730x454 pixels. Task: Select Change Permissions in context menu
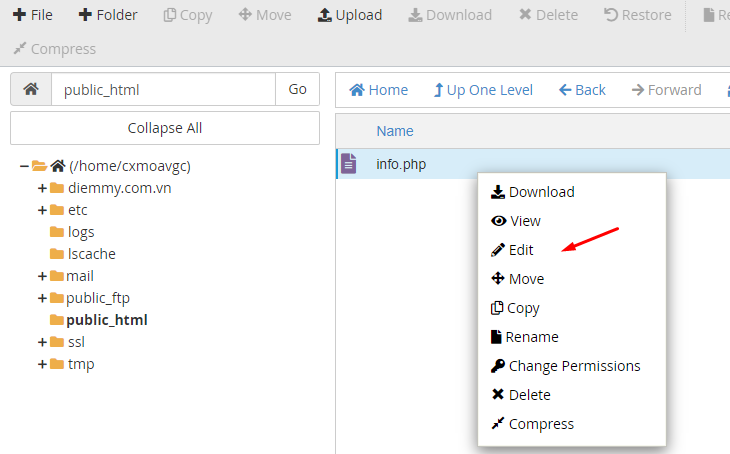coord(574,366)
